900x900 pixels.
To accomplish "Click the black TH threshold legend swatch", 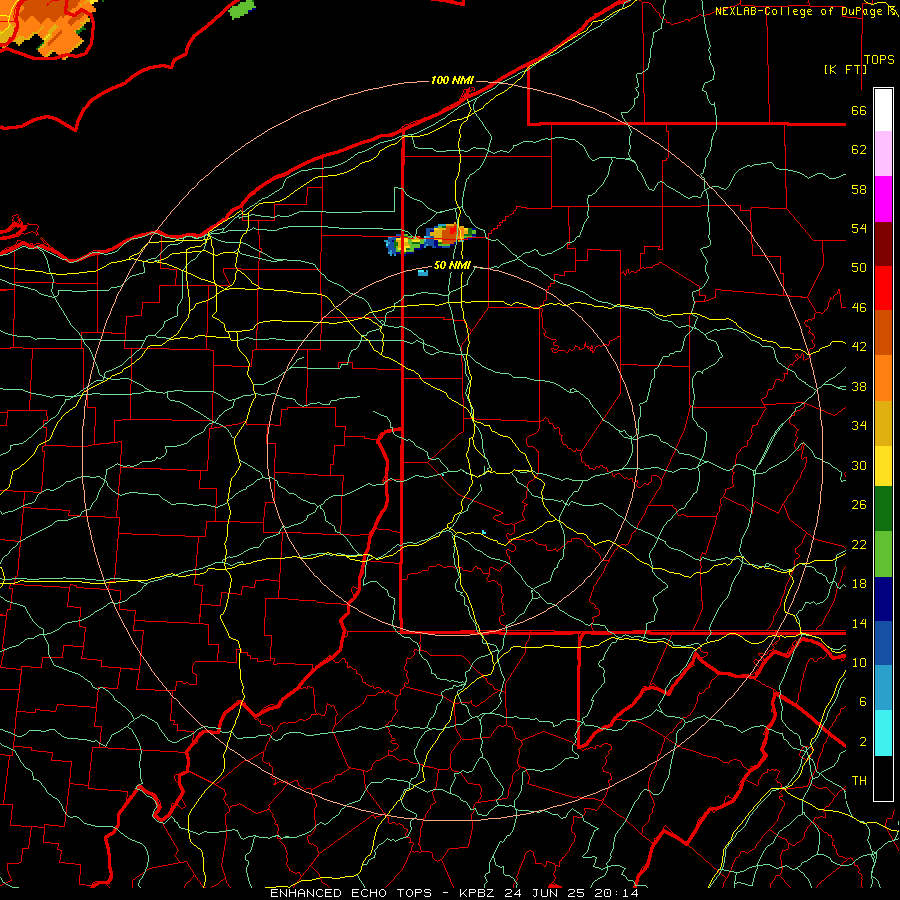I will (883, 778).
